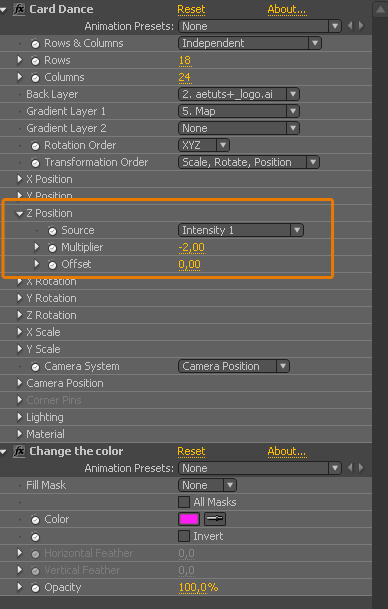This screenshot has width=388, height=609.
Task: Open About for Change the color
Action: (287, 451)
